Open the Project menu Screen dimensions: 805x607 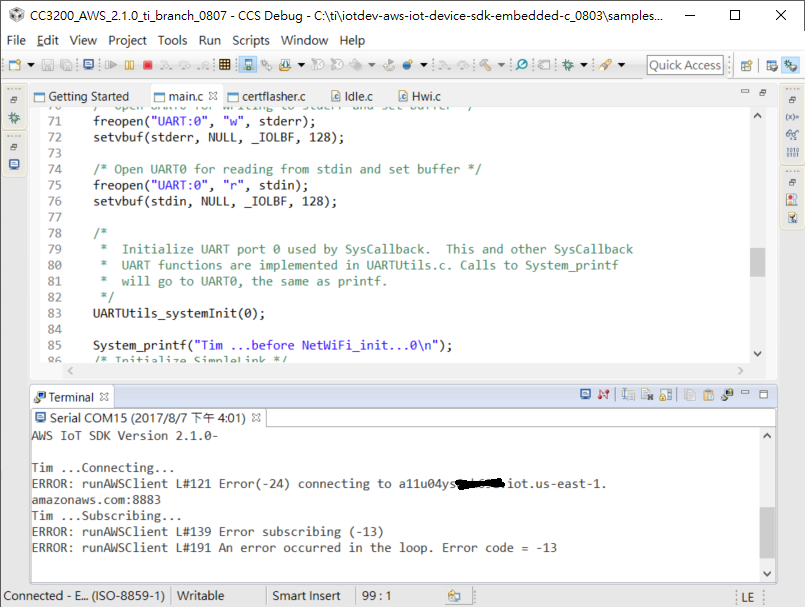127,40
